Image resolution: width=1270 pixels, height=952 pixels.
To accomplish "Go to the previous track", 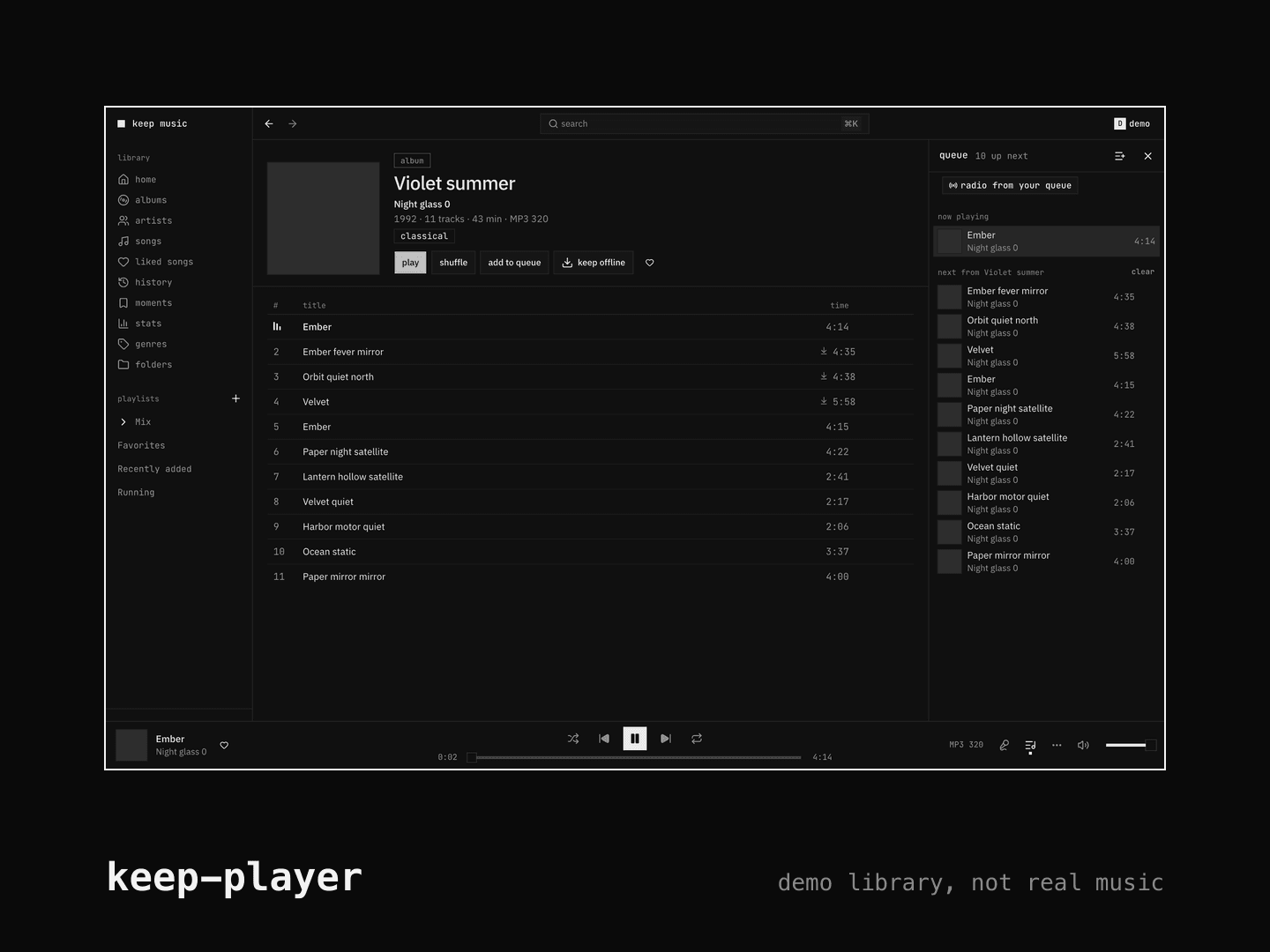I will tap(604, 739).
